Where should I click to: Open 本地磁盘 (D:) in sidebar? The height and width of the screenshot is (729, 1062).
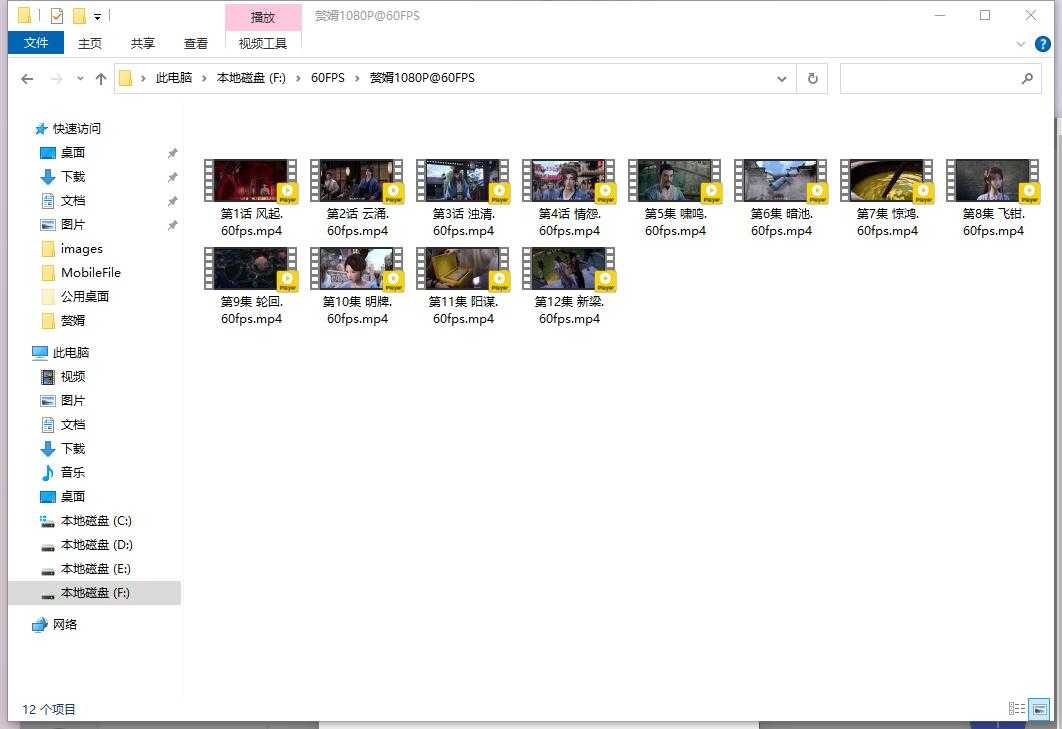point(96,545)
